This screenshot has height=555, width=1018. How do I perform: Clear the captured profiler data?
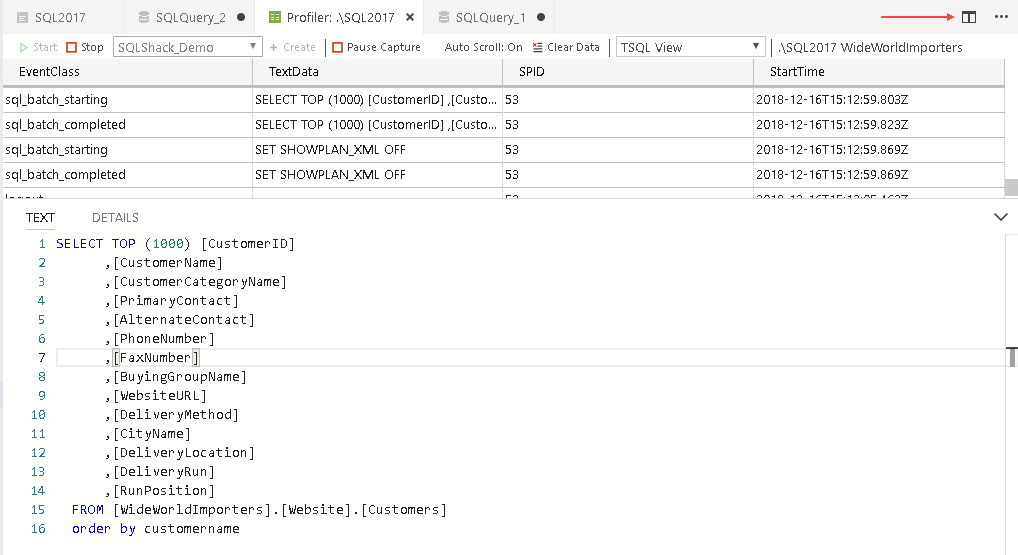[566, 47]
